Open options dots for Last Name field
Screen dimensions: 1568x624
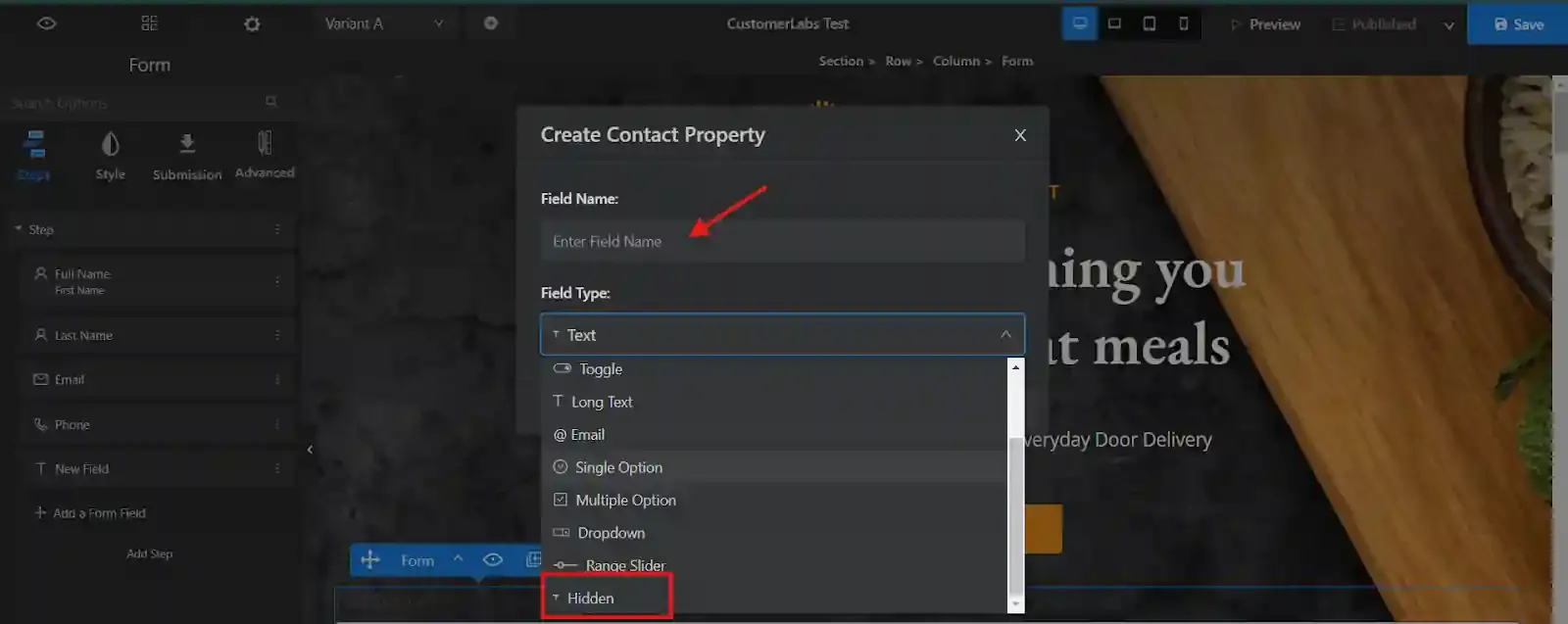pos(277,335)
